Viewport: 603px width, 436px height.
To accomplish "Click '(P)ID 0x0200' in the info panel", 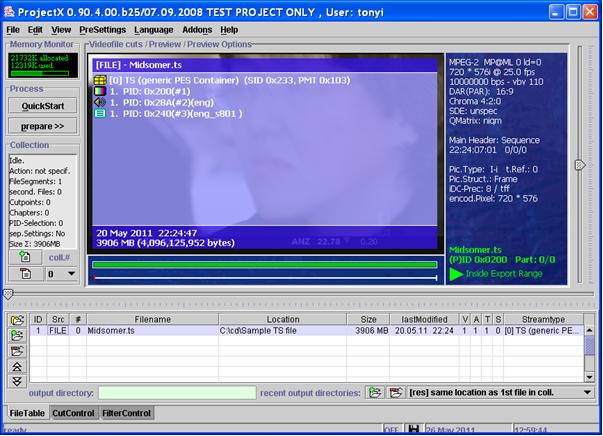I will (x=478, y=260).
